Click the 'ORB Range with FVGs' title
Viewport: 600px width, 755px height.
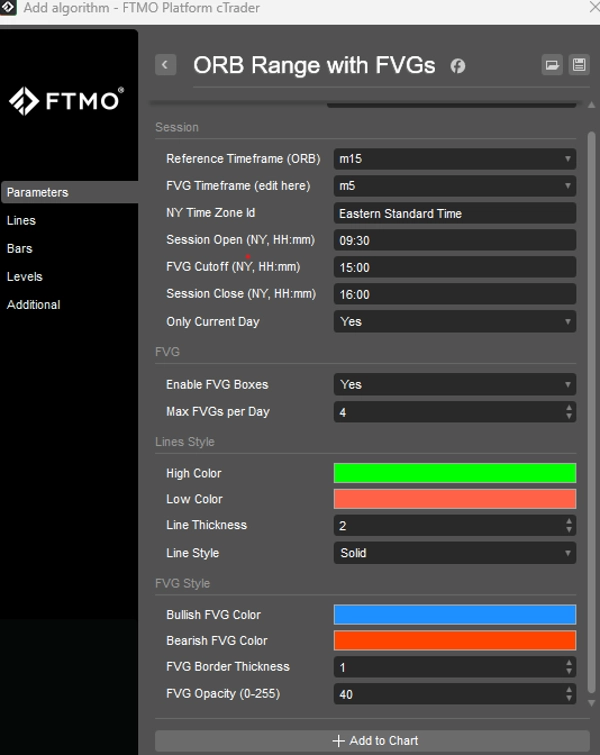[314, 65]
